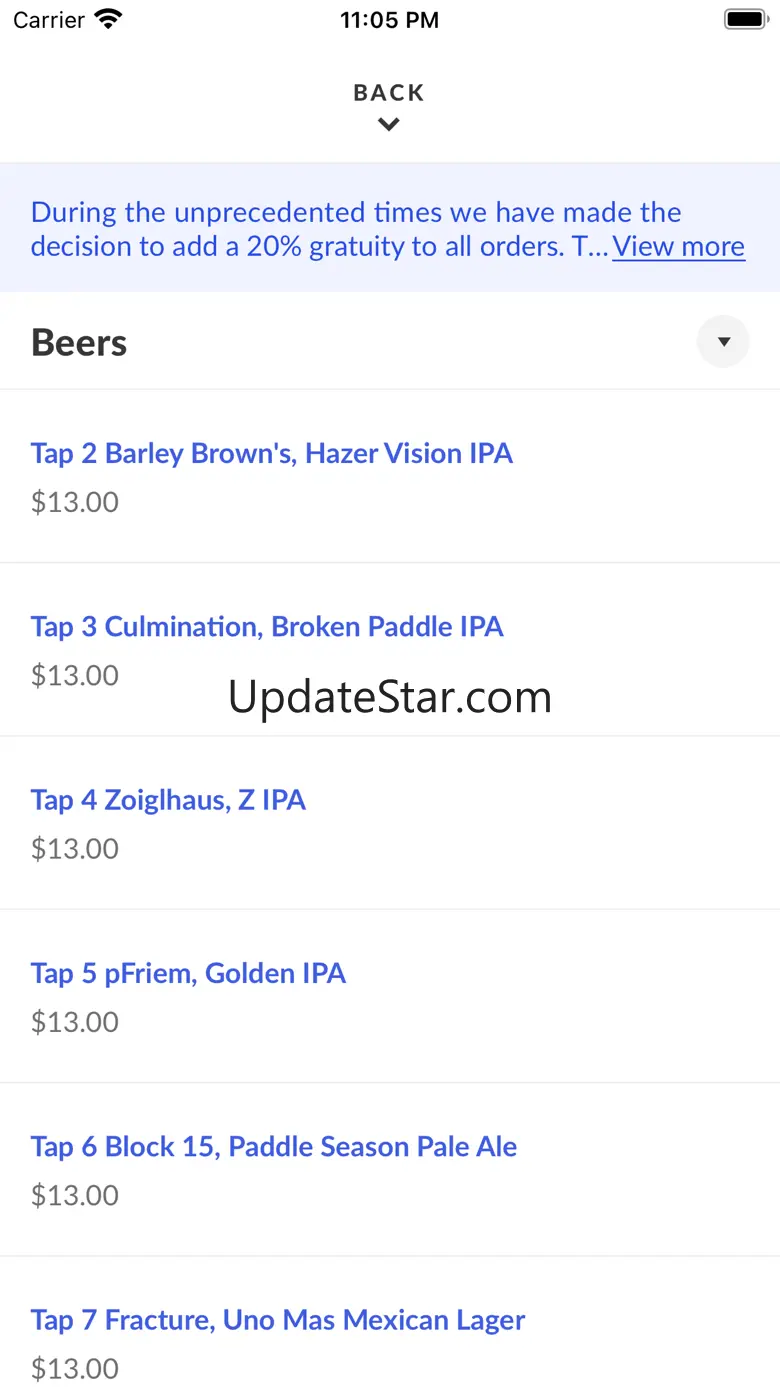Tap the Carrier label in status bar
Image resolution: width=780 pixels, height=1387 pixels.
(x=49, y=20)
